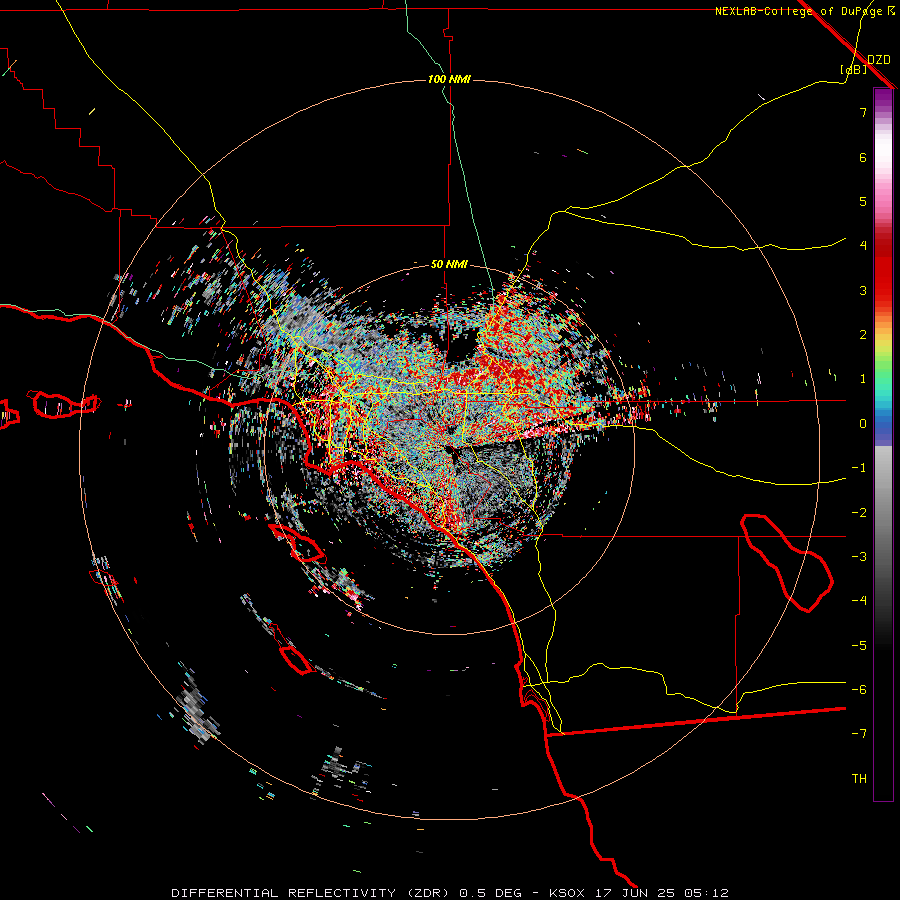Click the -4 scale label
This screenshot has height=900, width=900.
pos(859,601)
